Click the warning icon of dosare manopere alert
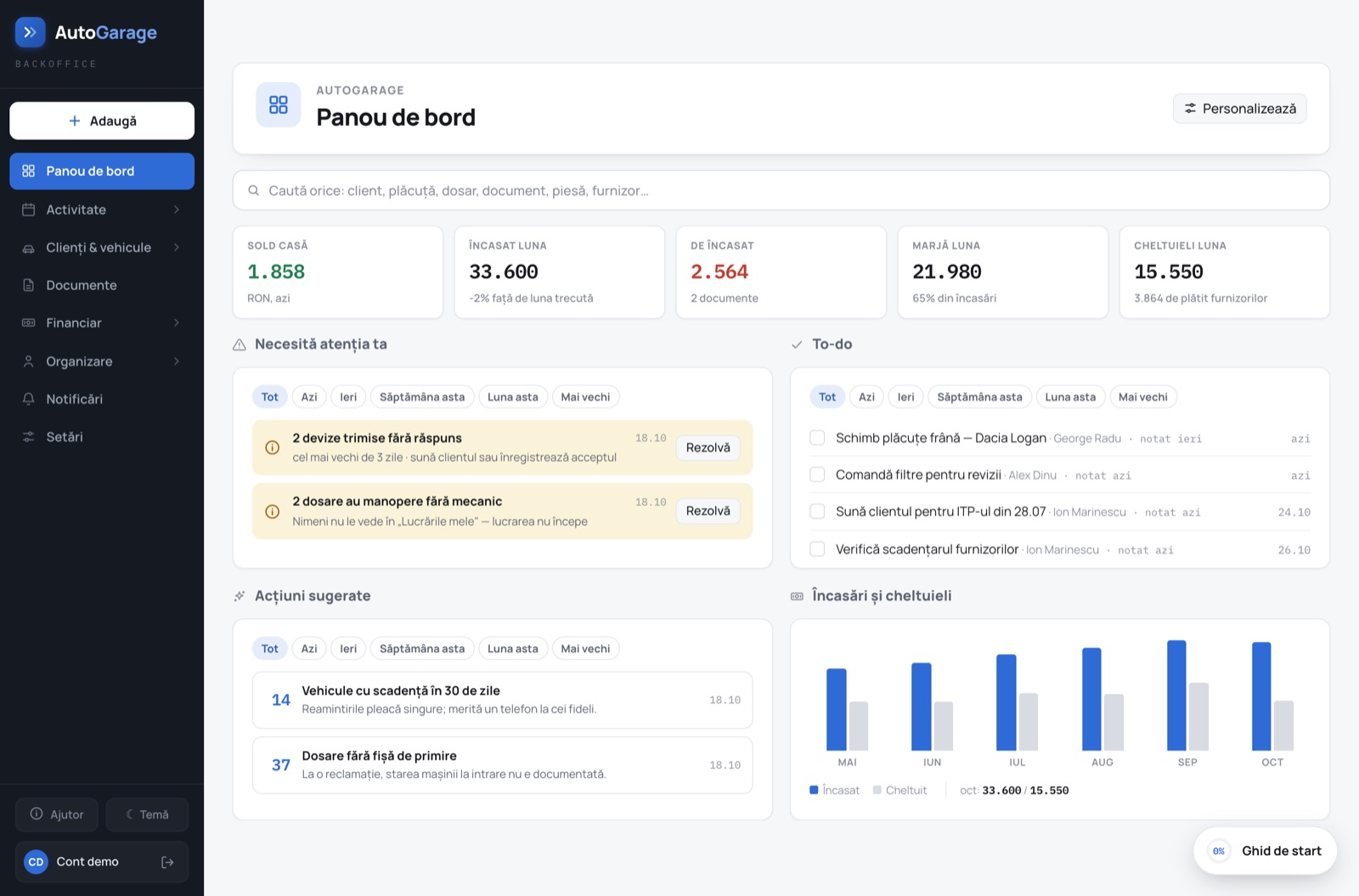Viewport: 1359px width, 896px height. click(x=273, y=511)
